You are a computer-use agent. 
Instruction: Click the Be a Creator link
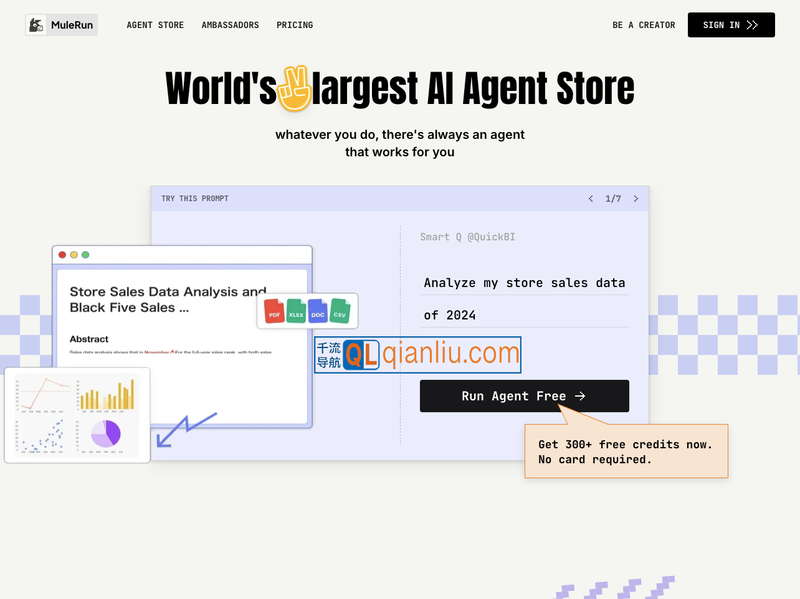(643, 25)
